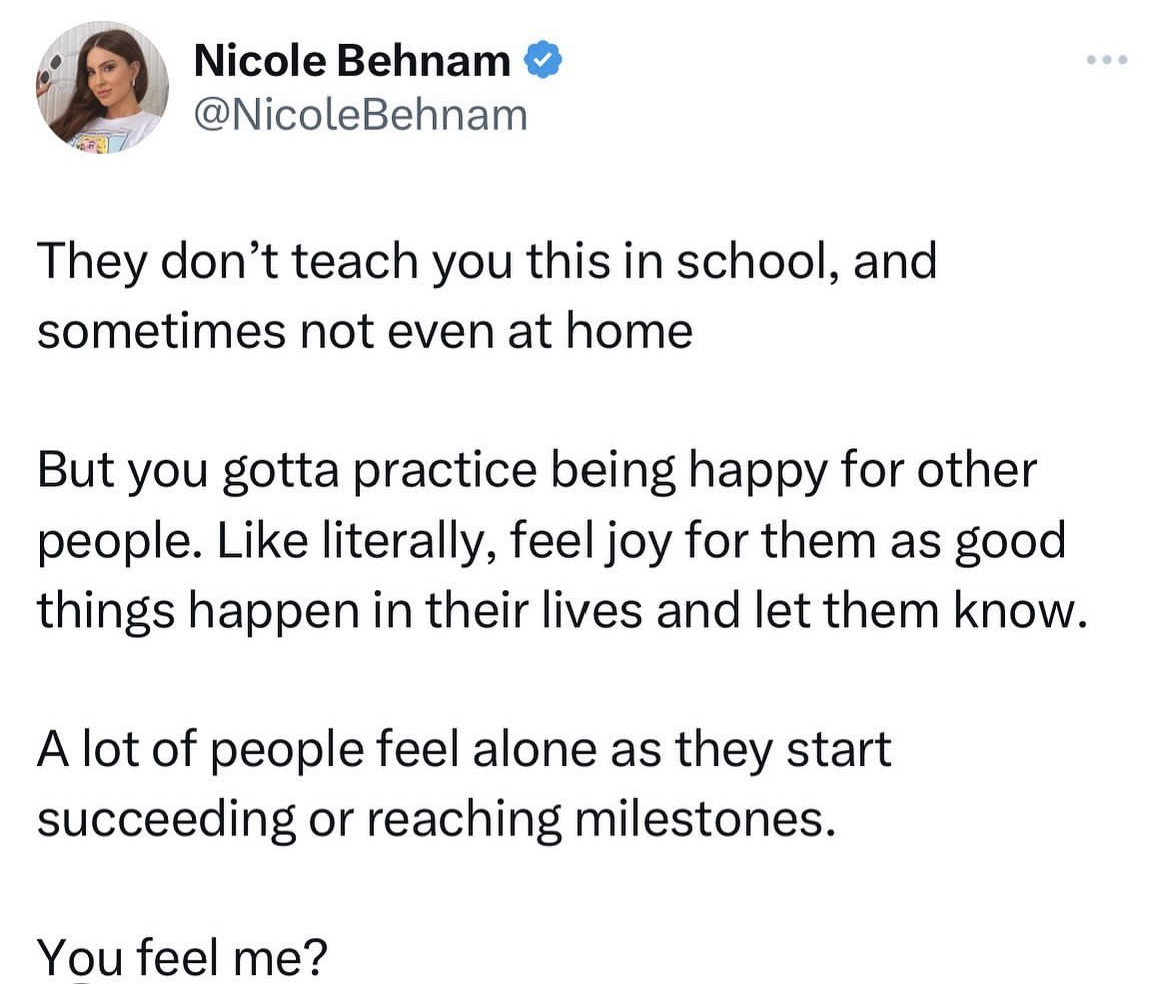Open the three-dot more options menu
This screenshot has height=984, width=1170.
pos(1107,61)
